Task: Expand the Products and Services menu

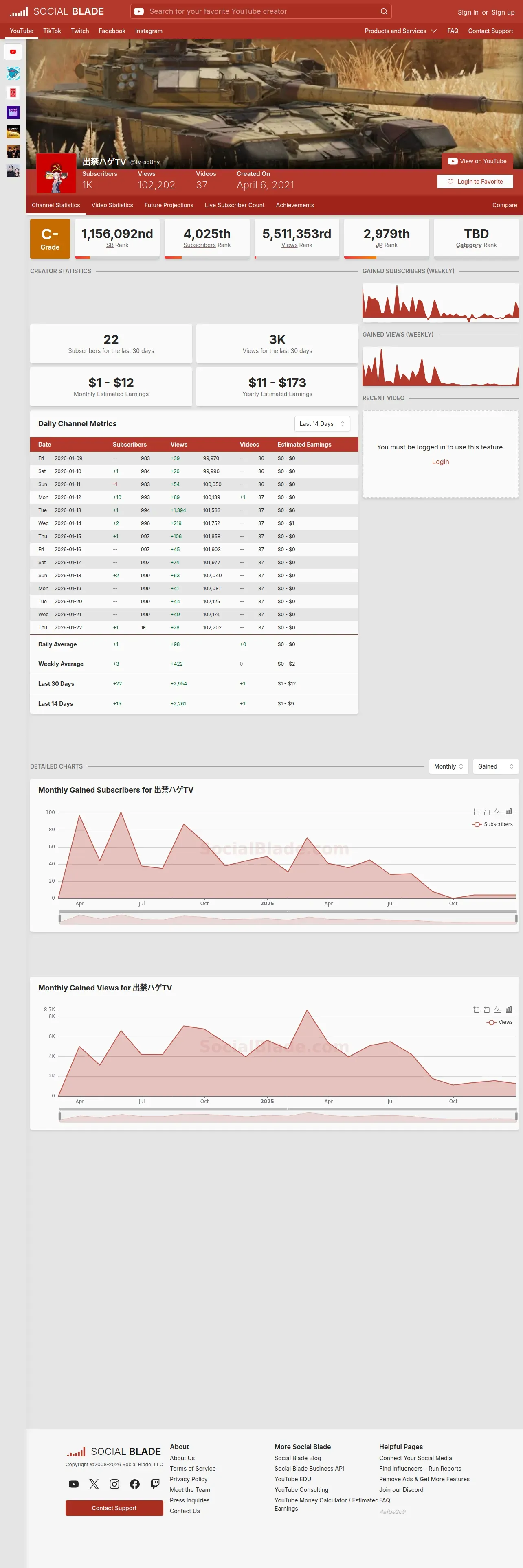Action: click(401, 31)
